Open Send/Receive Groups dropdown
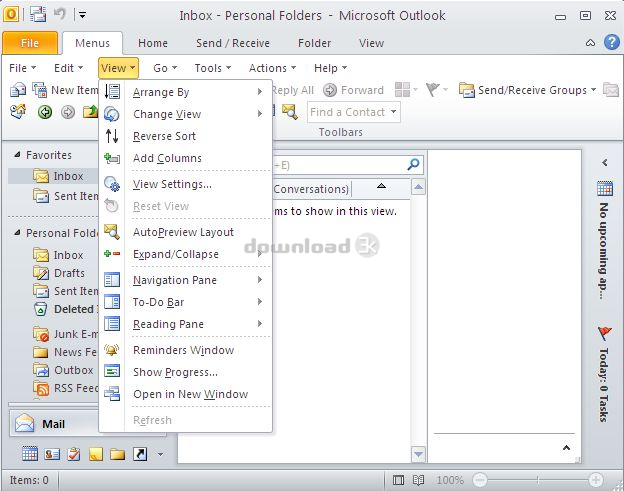 click(x=527, y=90)
